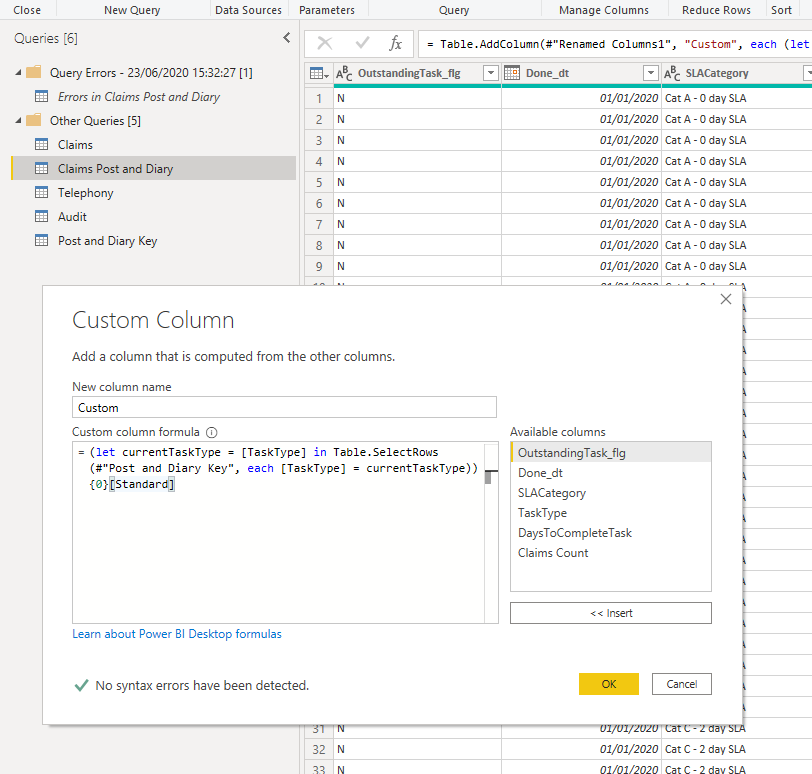Open OutstandingTask_flg column filter dropdown
The width and height of the screenshot is (812, 774).
coord(490,73)
